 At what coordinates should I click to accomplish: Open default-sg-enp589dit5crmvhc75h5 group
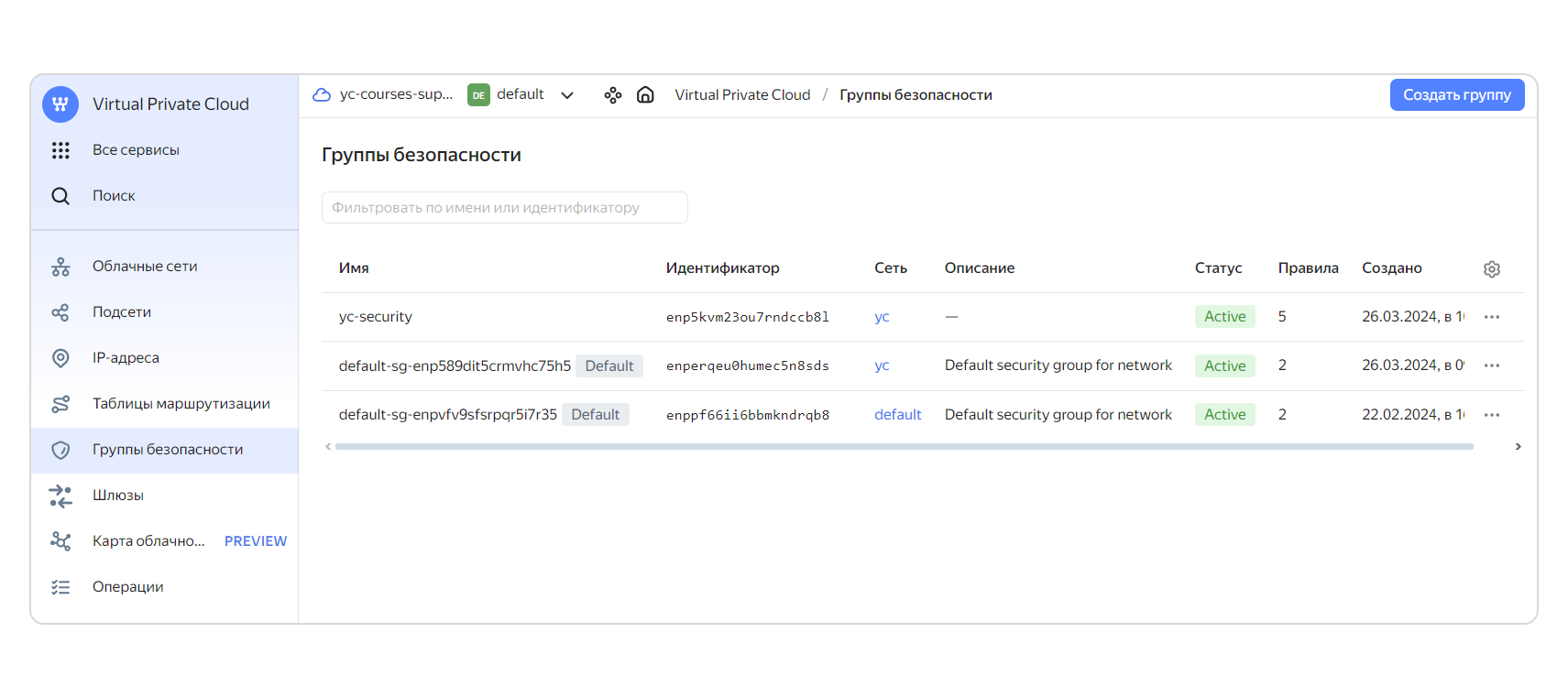coord(455,365)
